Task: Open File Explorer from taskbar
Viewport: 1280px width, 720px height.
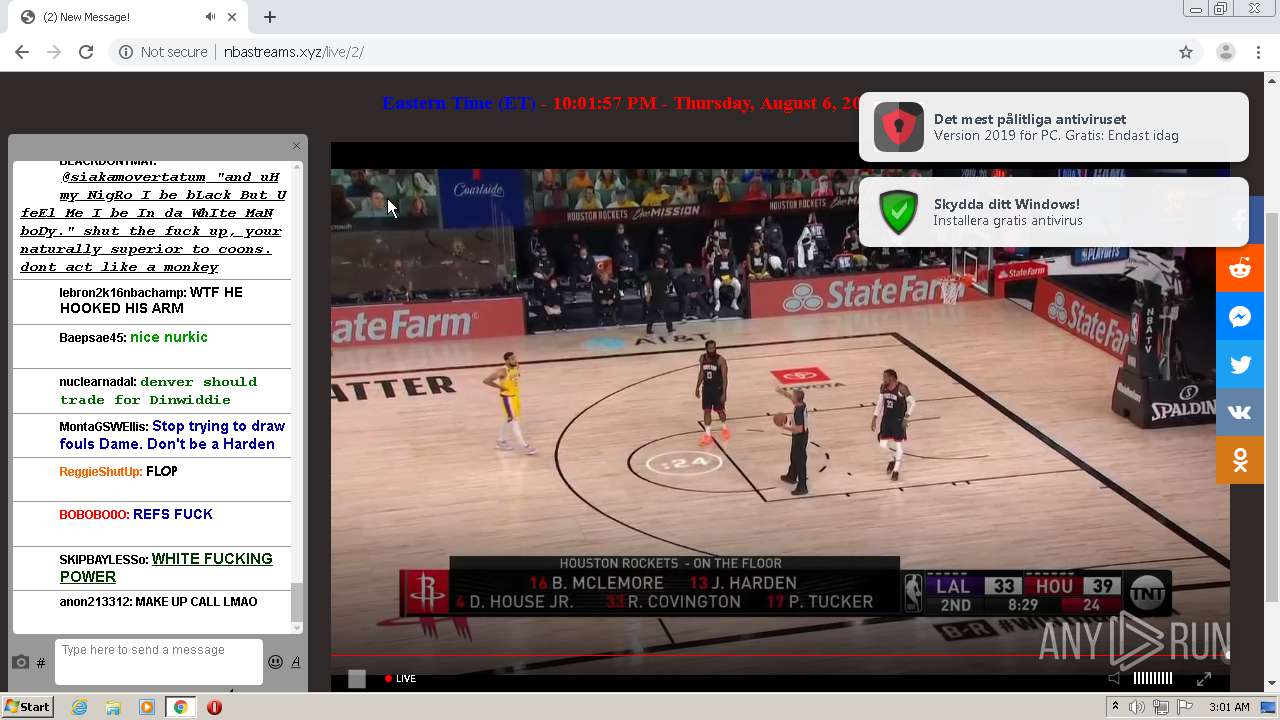Action: pos(113,707)
